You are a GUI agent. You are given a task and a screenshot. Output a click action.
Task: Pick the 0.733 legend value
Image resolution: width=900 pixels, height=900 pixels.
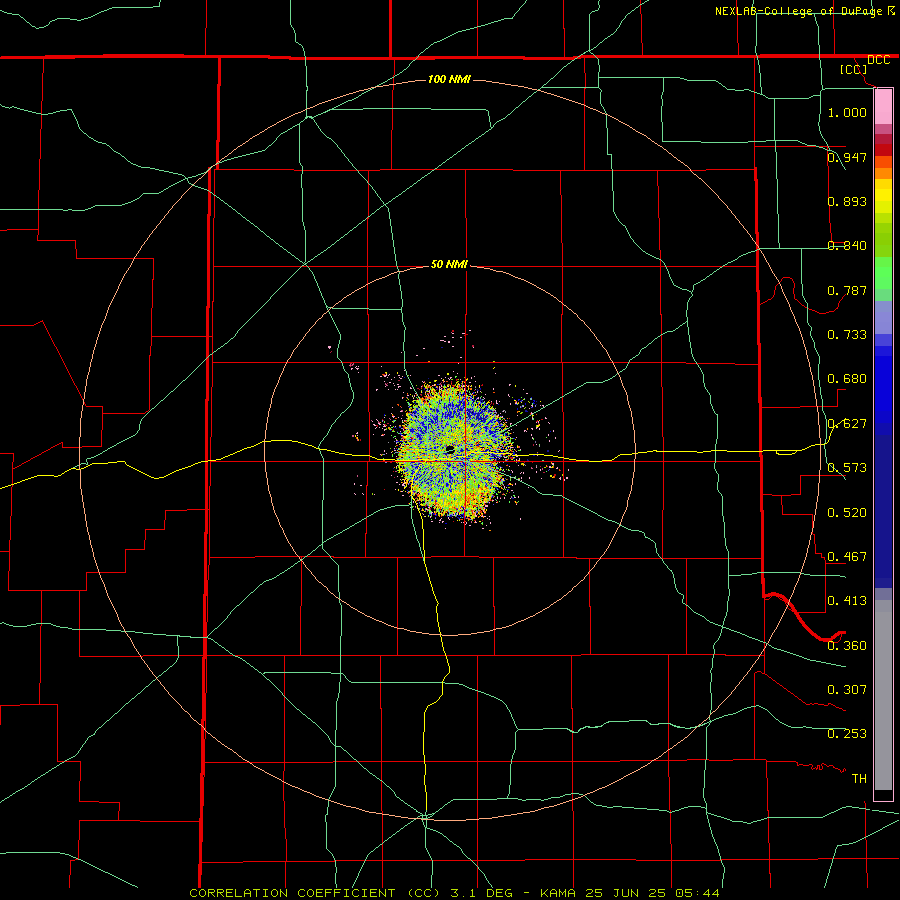[847, 334]
